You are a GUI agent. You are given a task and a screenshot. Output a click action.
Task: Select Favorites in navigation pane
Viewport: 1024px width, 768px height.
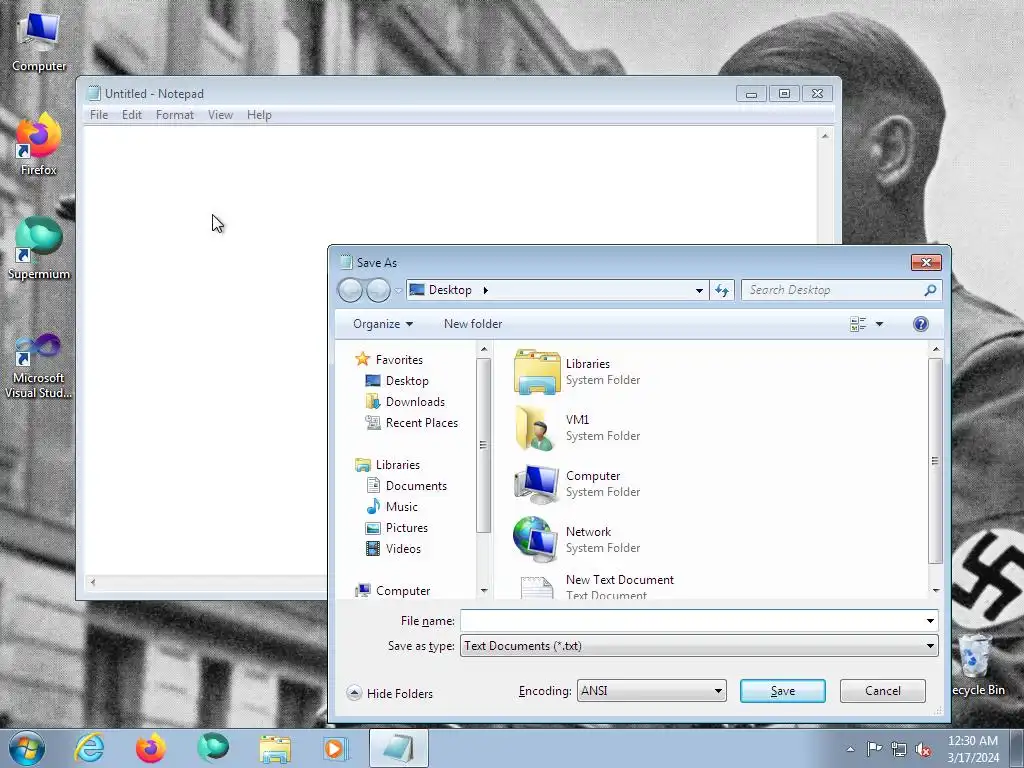[x=389, y=360]
